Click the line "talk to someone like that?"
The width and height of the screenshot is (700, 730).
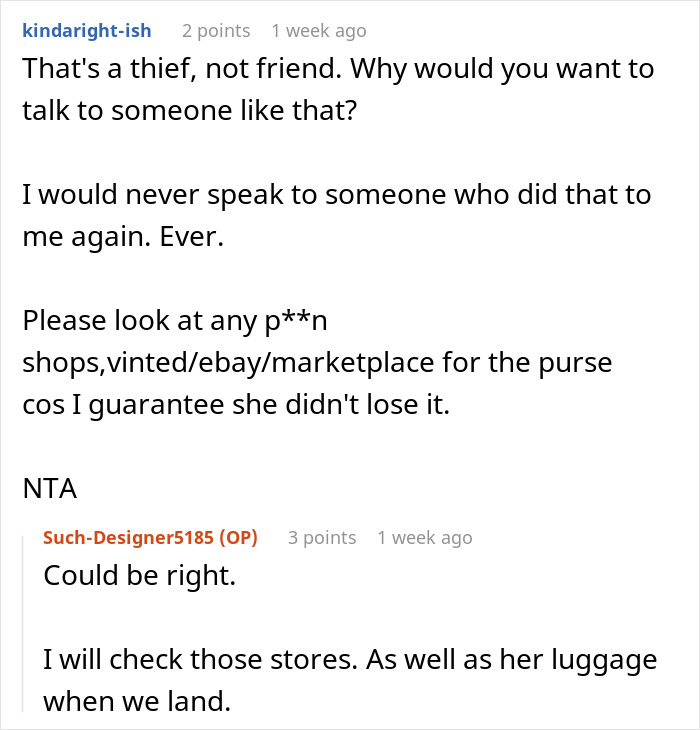click(x=190, y=111)
